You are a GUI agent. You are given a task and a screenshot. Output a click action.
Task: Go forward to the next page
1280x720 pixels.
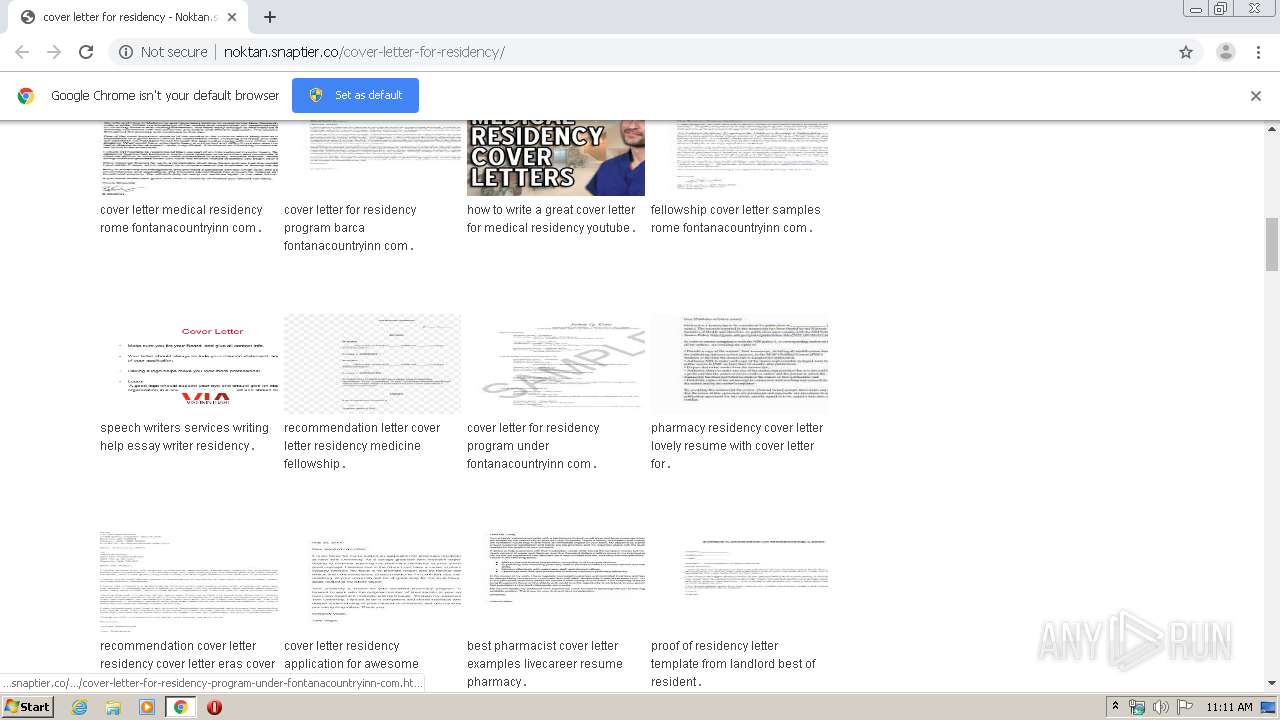point(54,52)
